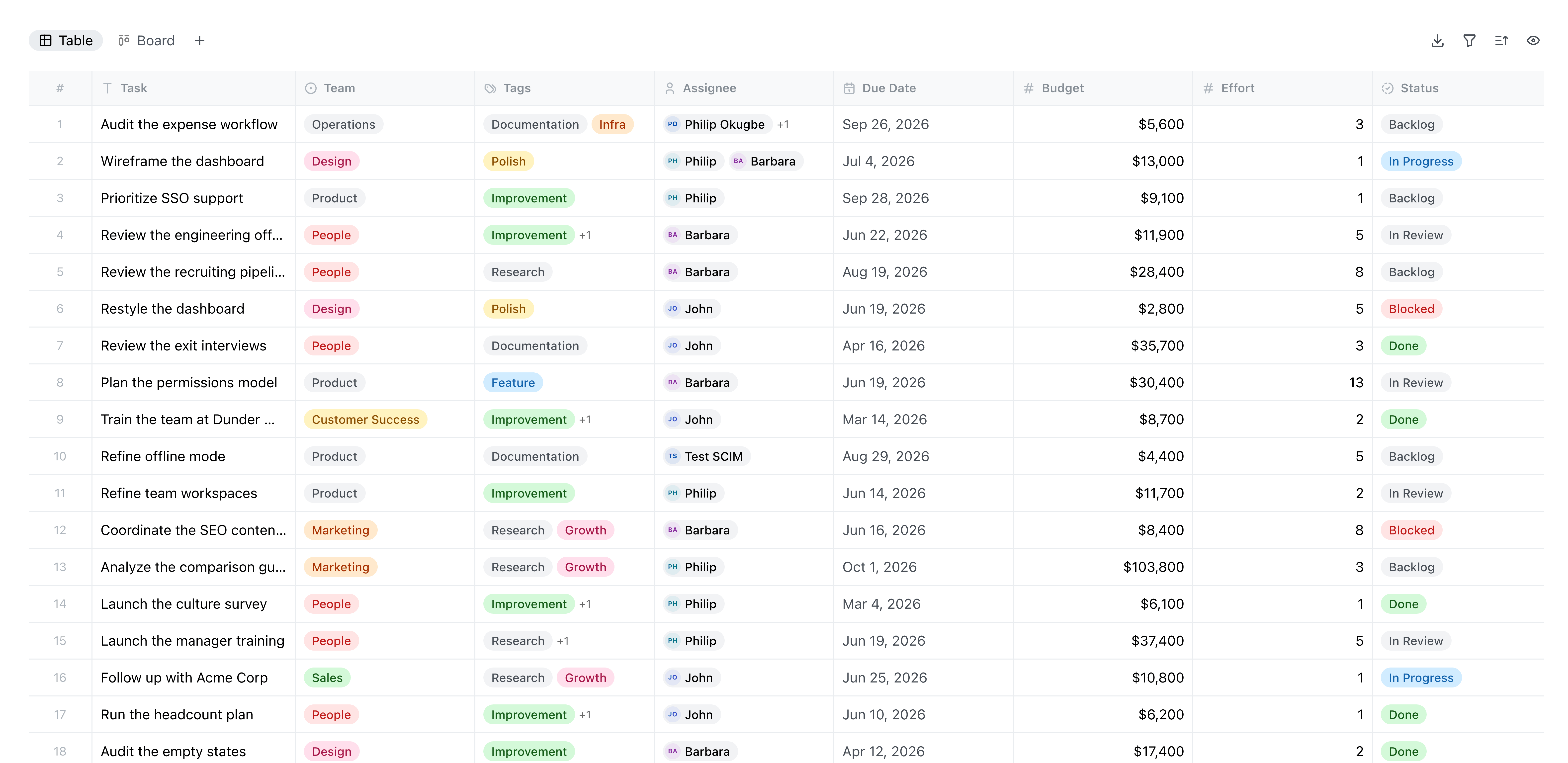Open the Effort column header
1568x763 pixels.
[1283, 88]
